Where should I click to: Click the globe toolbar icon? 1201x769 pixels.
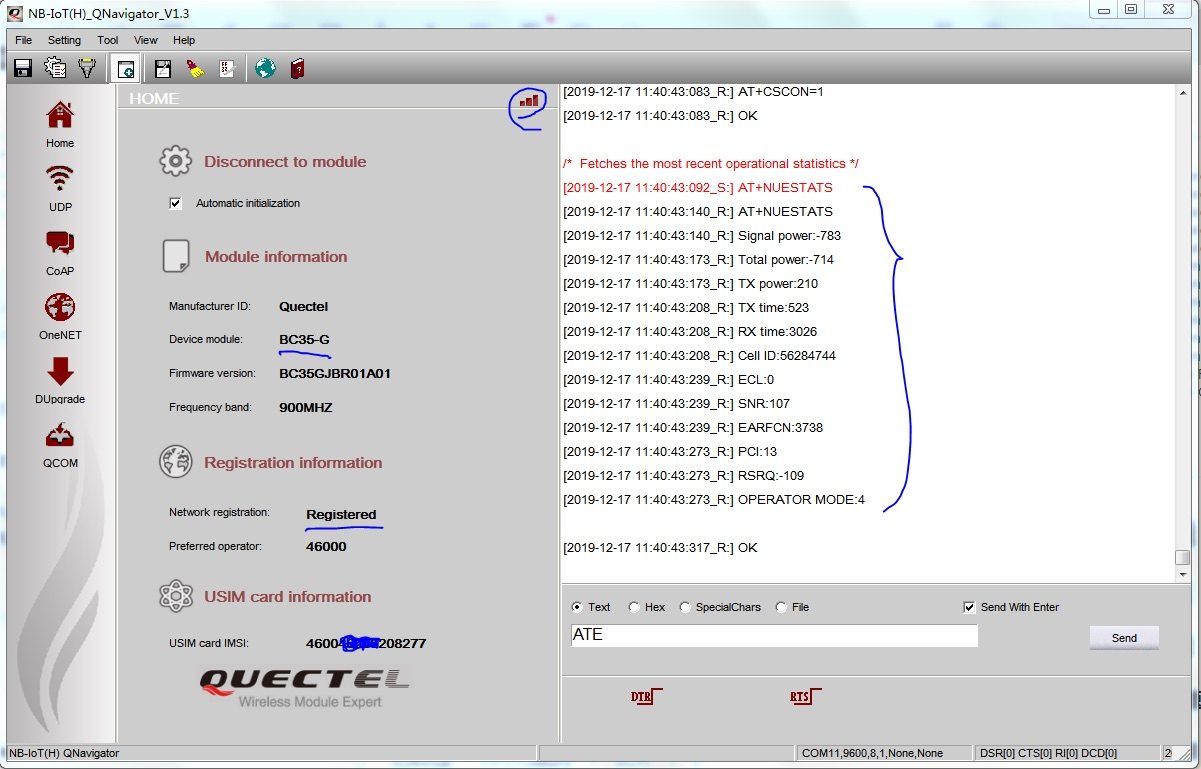point(265,69)
